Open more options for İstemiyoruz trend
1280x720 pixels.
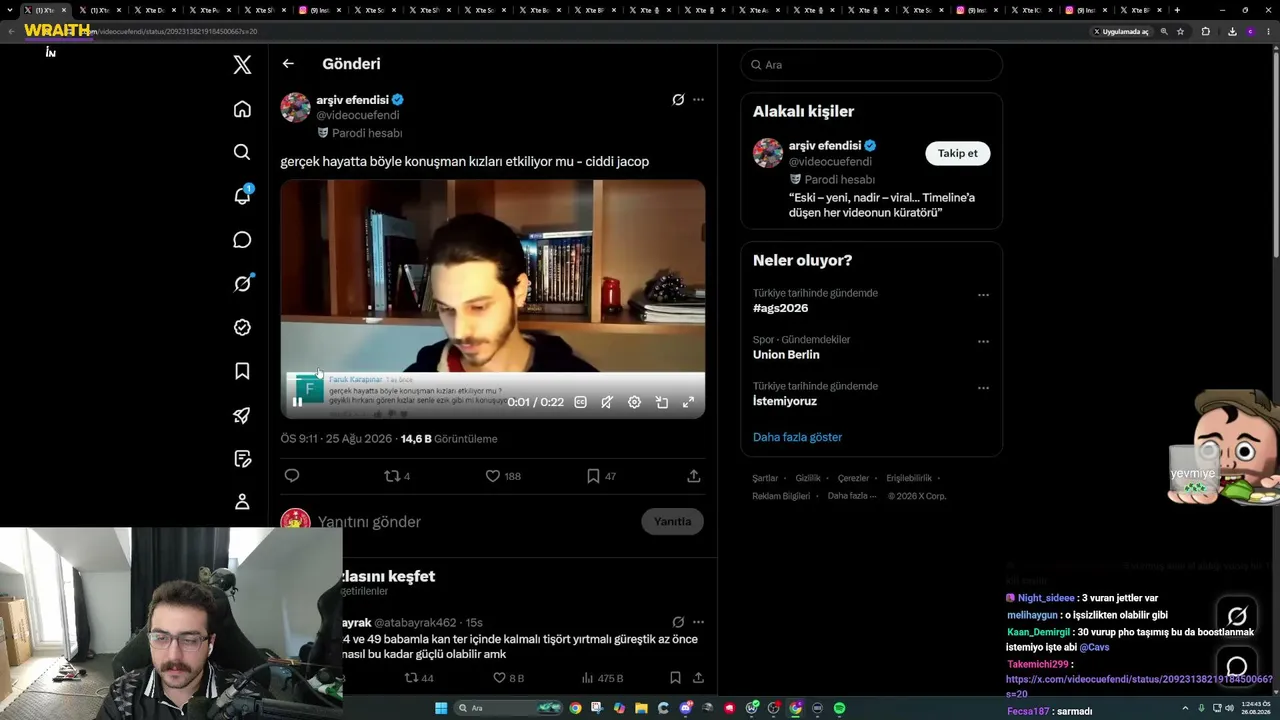pos(983,388)
